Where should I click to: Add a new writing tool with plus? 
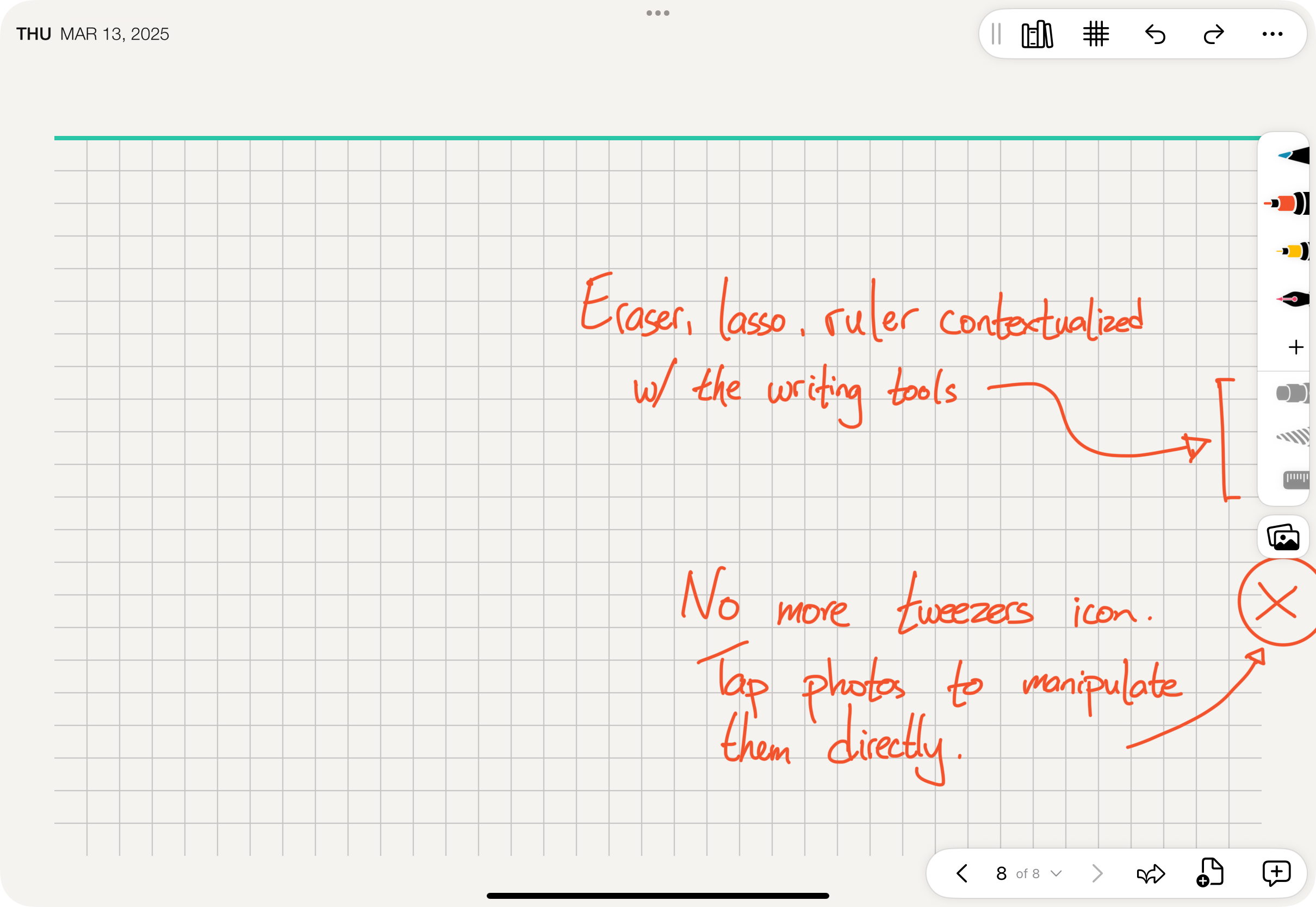pyautogui.click(x=1295, y=347)
